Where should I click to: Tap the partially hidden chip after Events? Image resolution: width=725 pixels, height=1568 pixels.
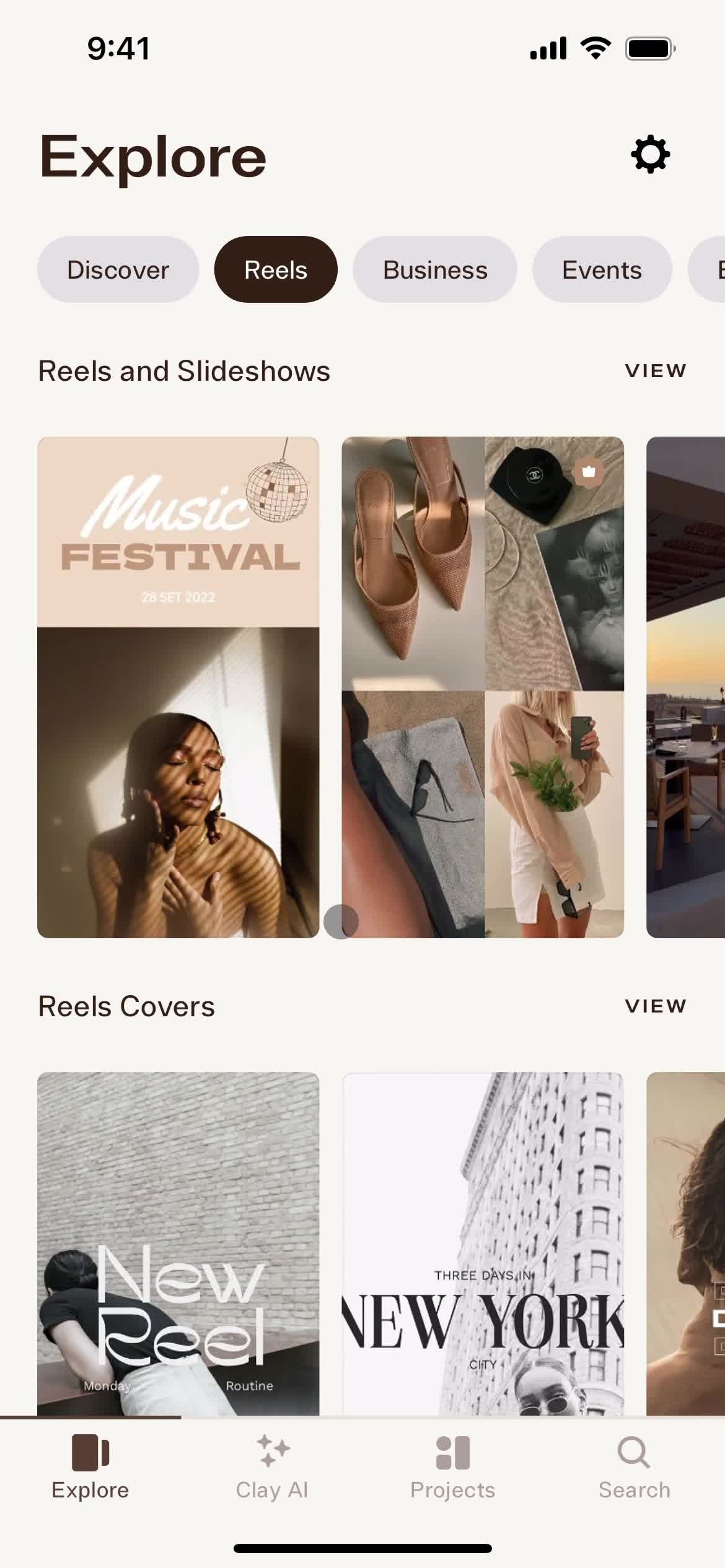click(x=706, y=269)
